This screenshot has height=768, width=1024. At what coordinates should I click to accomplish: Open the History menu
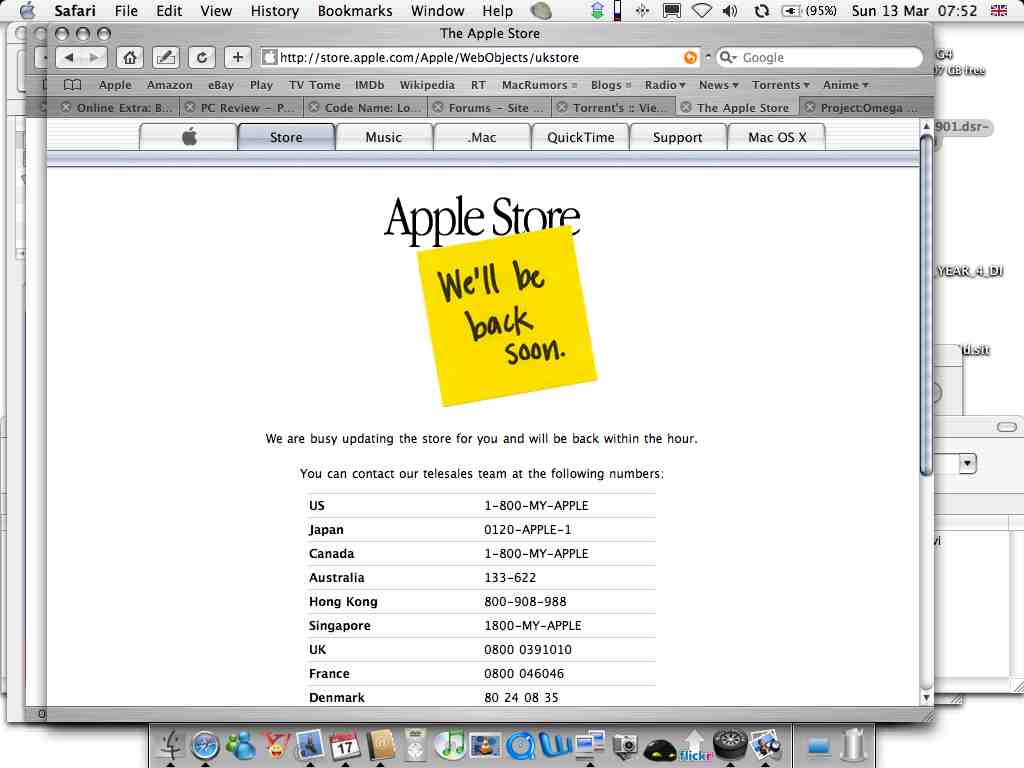click(x=274, y=10)
